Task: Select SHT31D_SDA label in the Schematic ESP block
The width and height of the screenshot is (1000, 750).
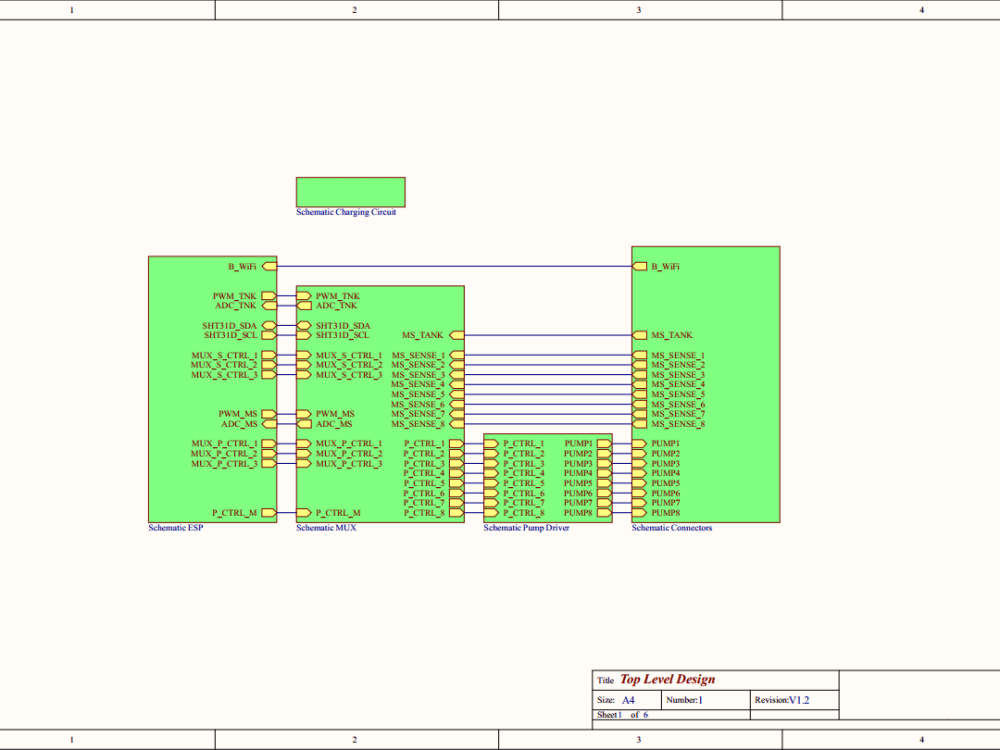Action: [x=230, y=326]
